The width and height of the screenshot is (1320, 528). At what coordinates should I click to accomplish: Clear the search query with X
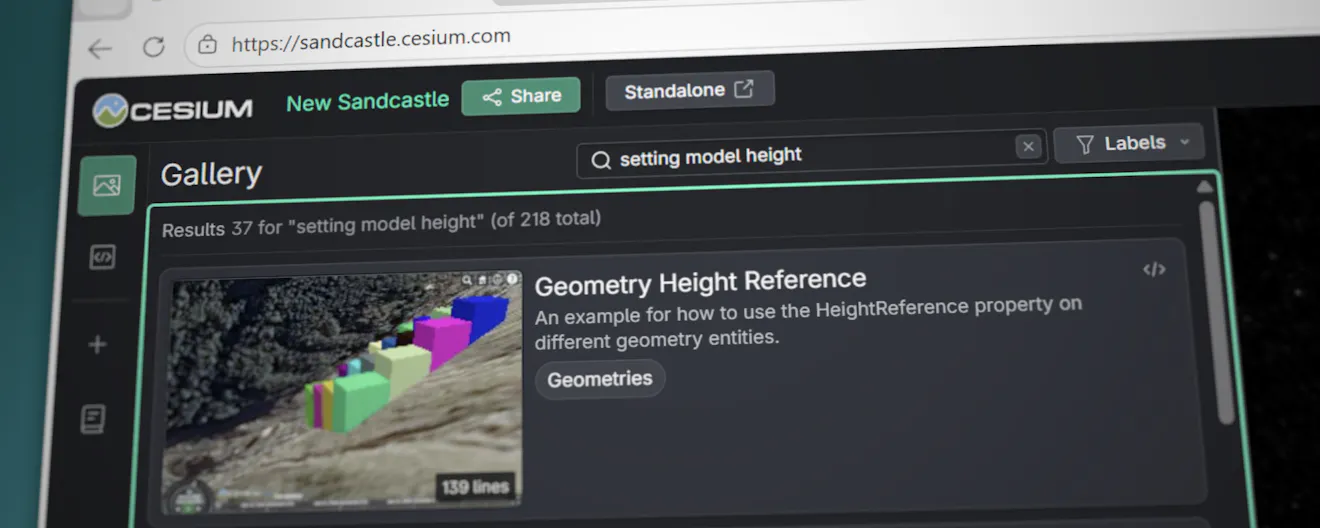coord(1028,147)
